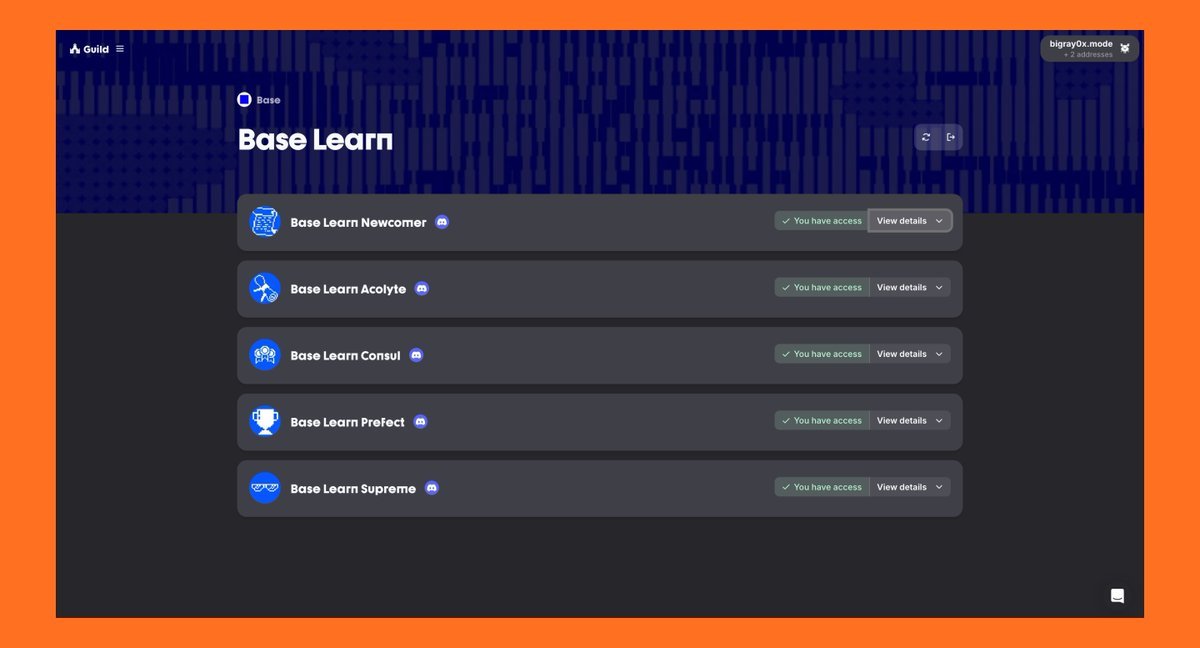Click the Base guild logo icon
Image resolution: width=1200 pixels, height=648 pixels.
[244, 100]
